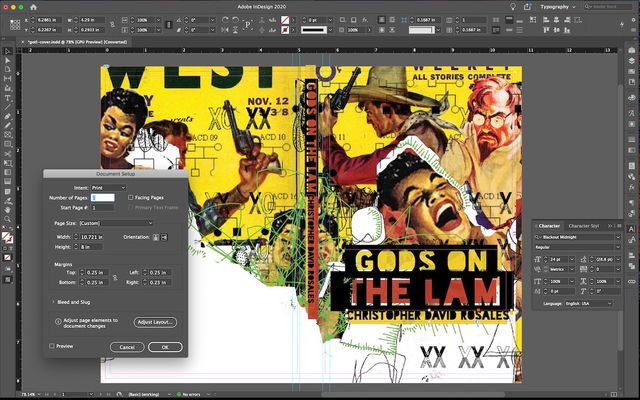Select the Eyedropper tool
Image resolution: width=640 pixels, height=400 pixels.
[7, 201]
